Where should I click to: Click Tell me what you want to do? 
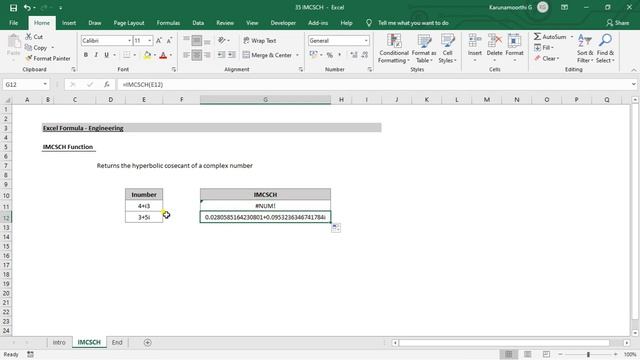tap(413, 23)
